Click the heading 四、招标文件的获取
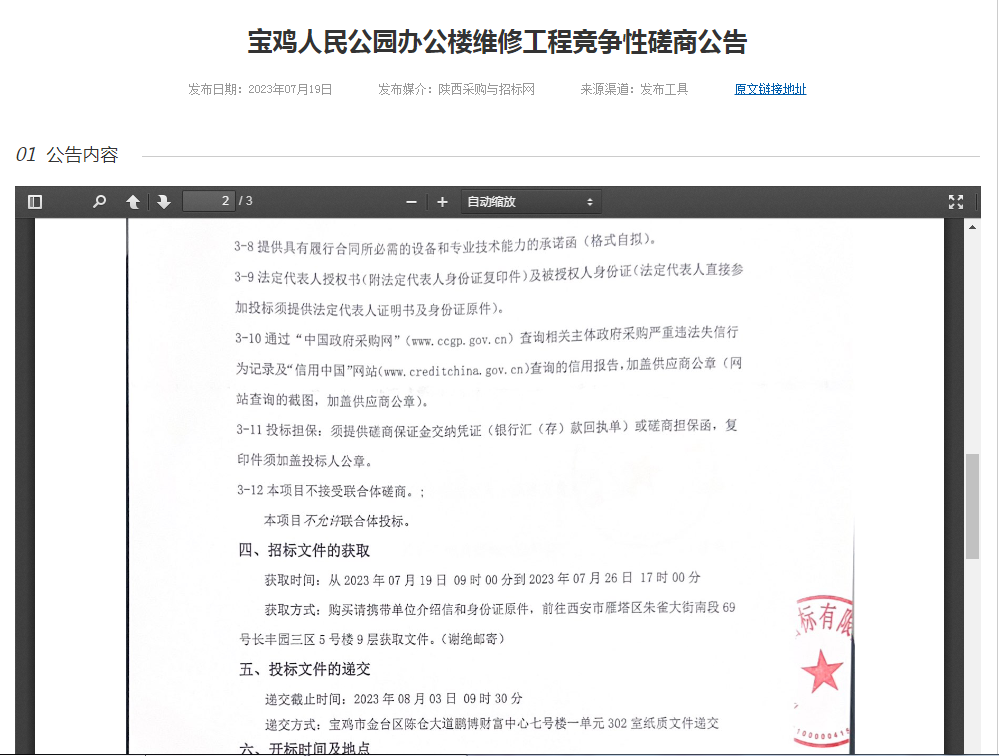 tap(304, 550)
